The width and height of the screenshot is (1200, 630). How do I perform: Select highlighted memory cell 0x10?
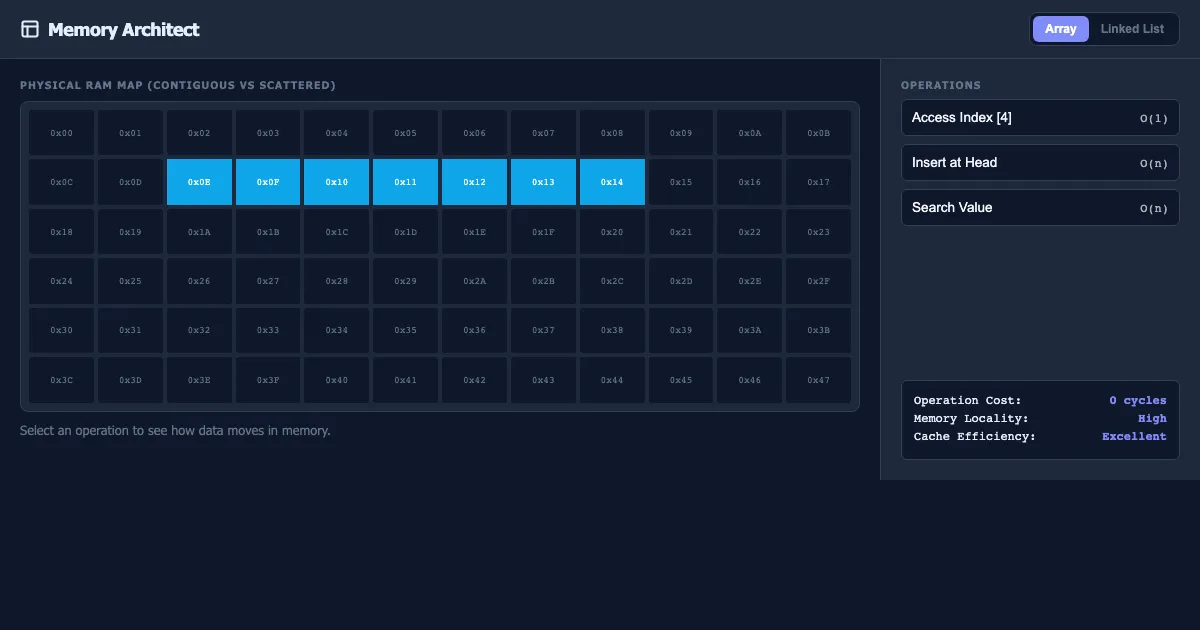(x=337, y=182)
